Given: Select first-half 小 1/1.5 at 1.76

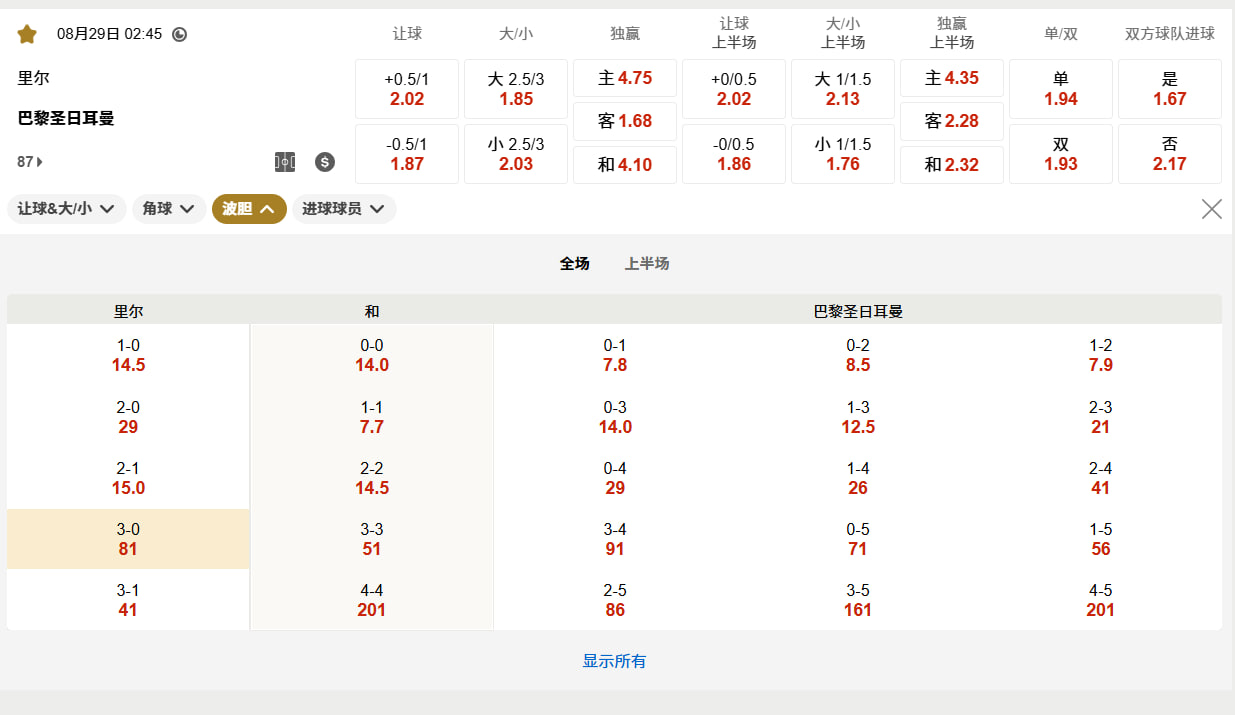Looking at the screenshot, I should pos(843,154).
